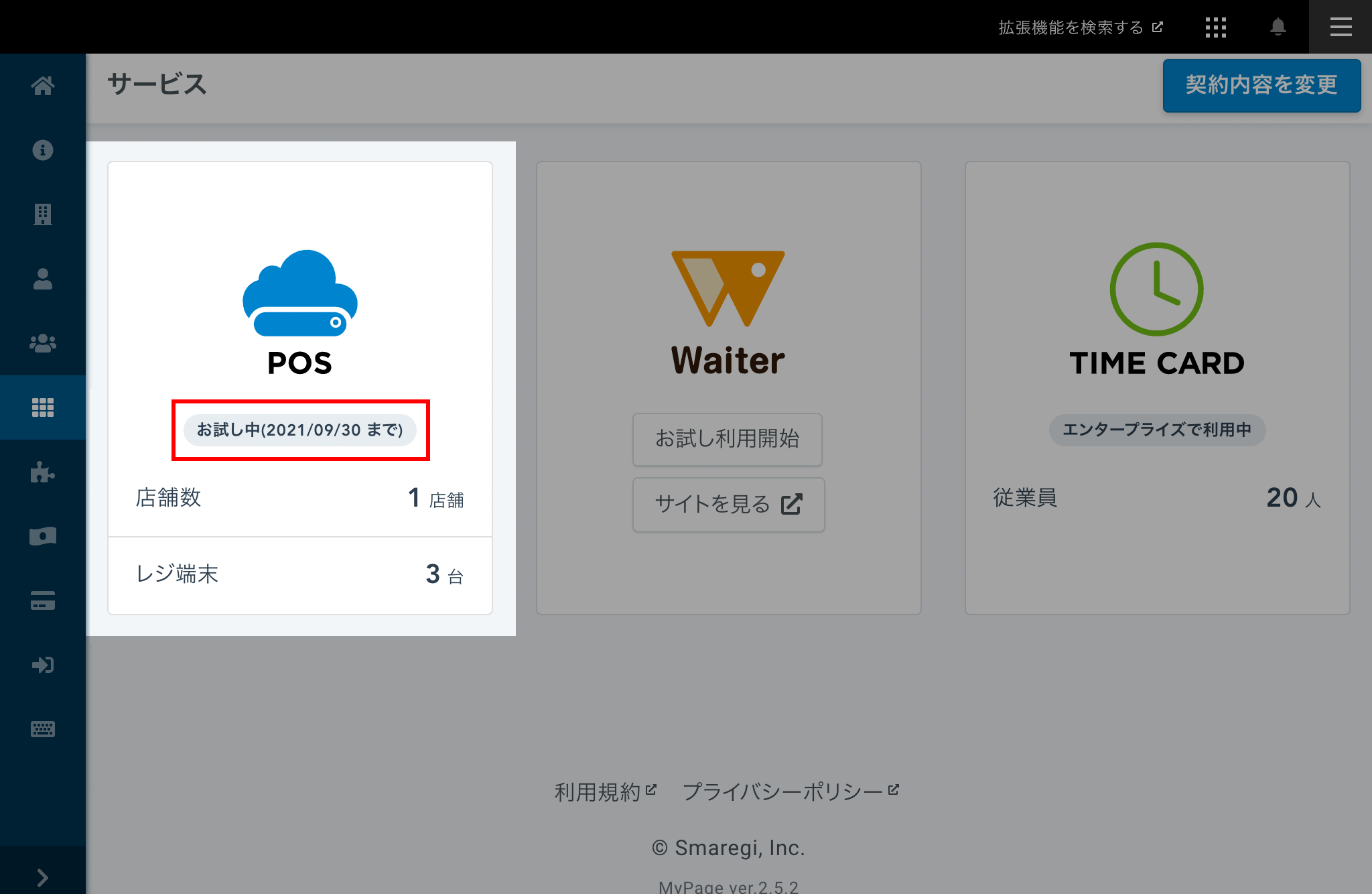Click the 契約内容を変更 button
Image resolution: width=1372 pixels, height=894 pixels.
pyautogui.click(x=1261, y=85)
